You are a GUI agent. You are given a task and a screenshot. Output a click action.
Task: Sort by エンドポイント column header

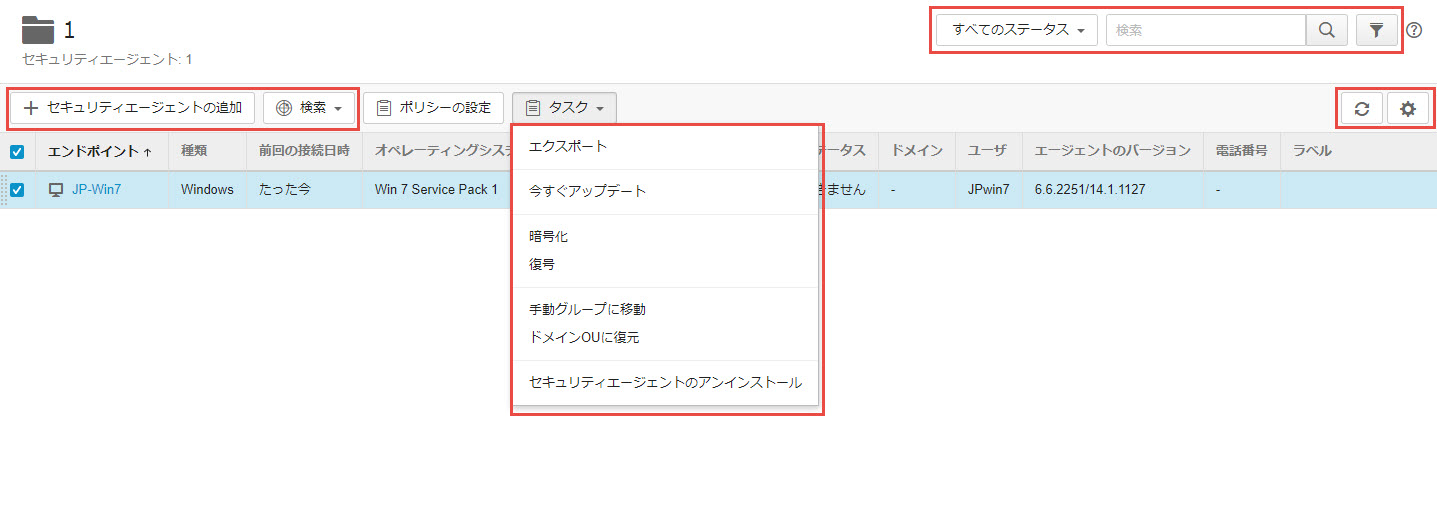coord(100,151)
